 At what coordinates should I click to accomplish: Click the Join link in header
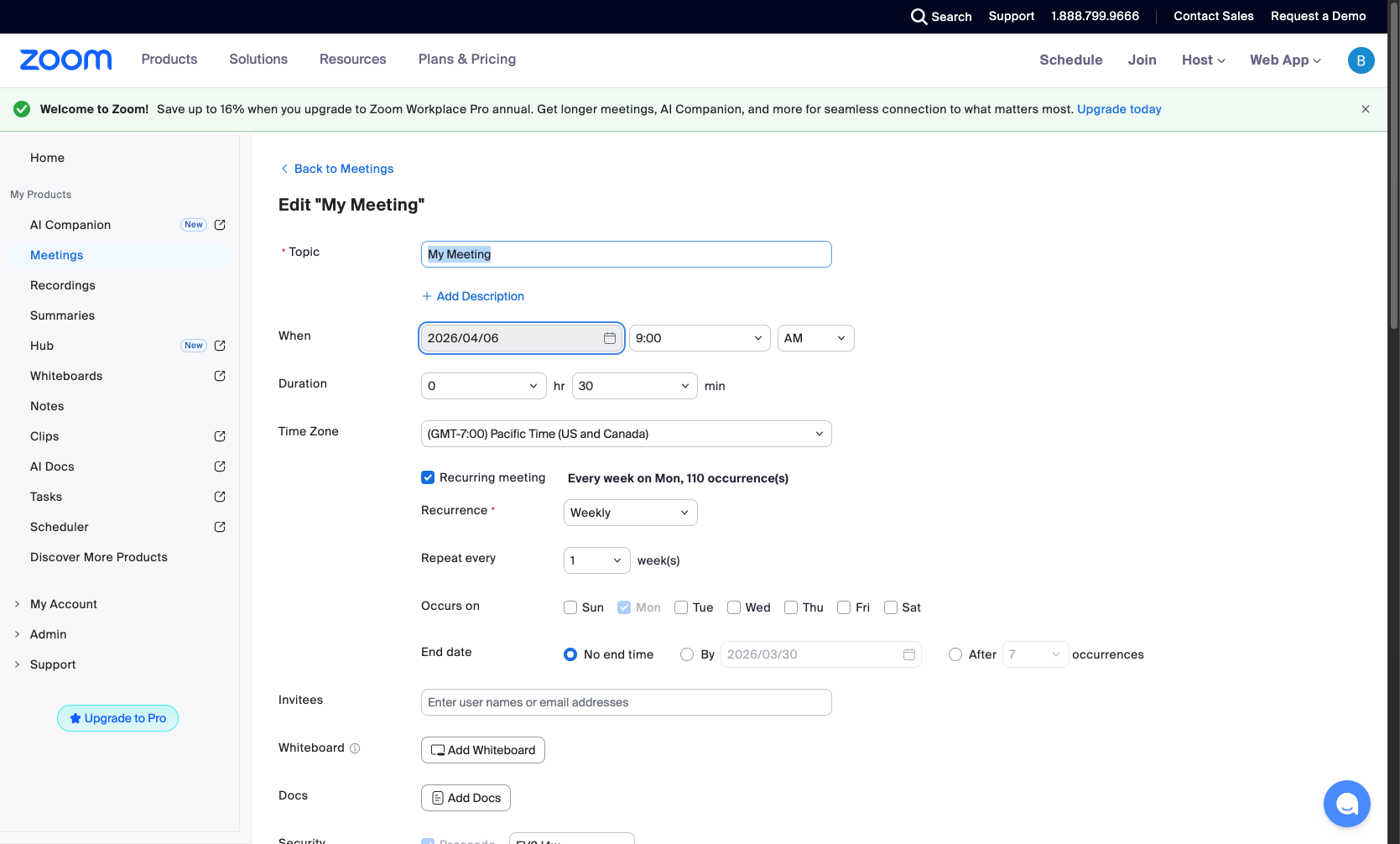point(1142,60)
